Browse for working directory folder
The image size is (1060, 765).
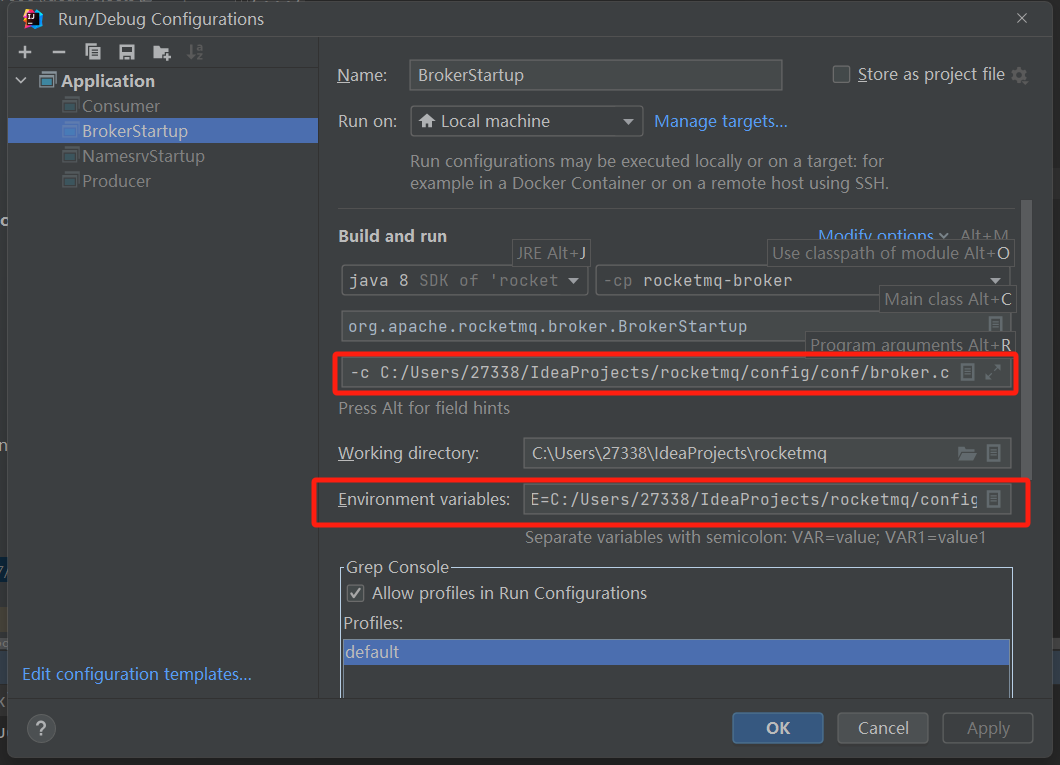tap(967, 453)
